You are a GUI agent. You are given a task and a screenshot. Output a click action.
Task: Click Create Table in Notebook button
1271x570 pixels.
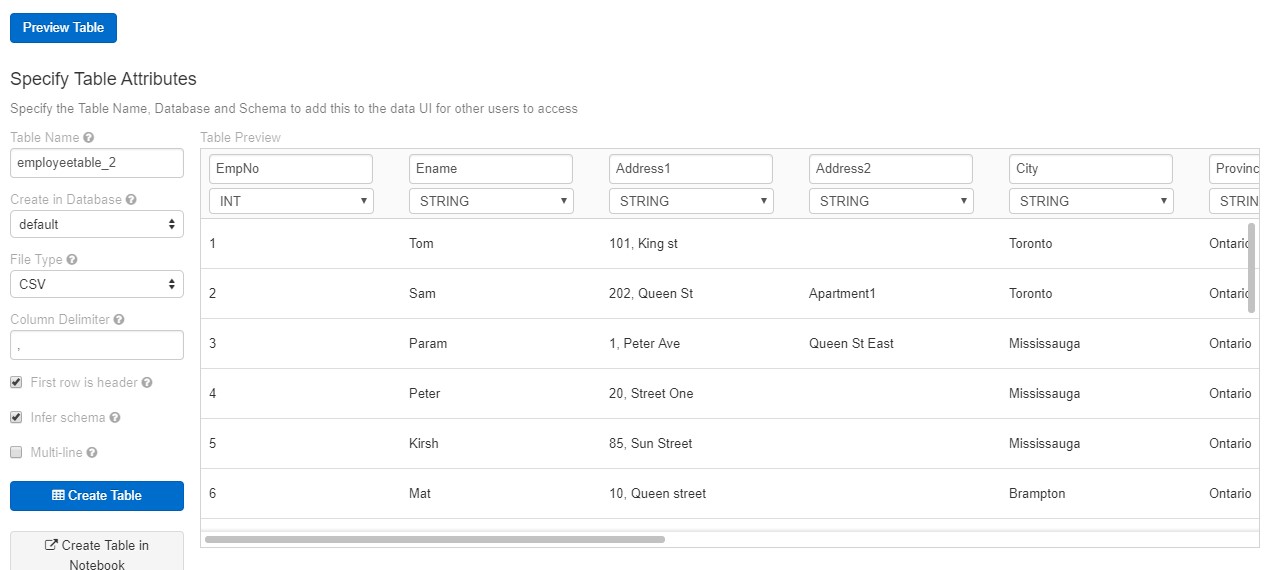click(x=97, y=552)
